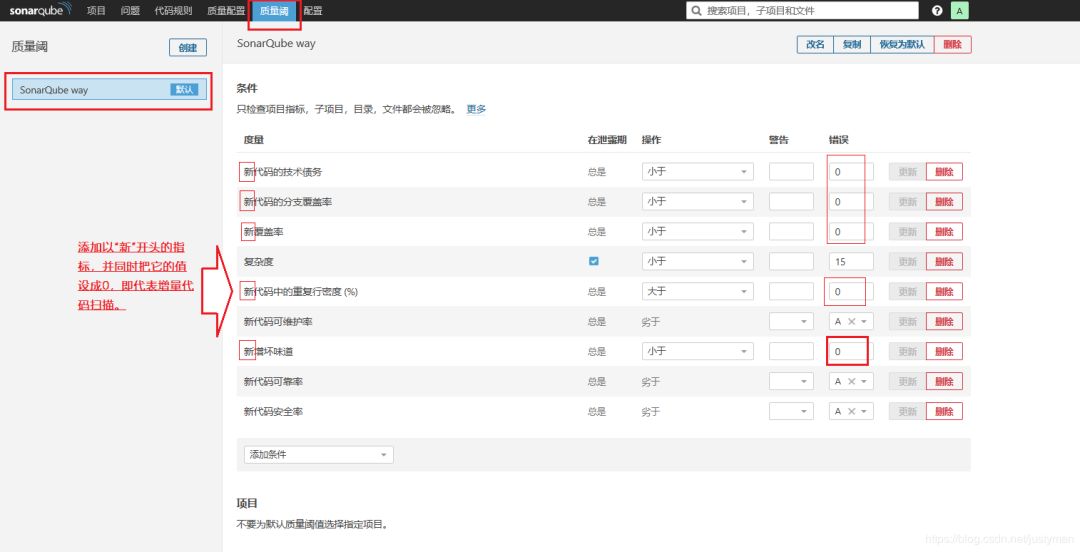Open the user avatar A menu
The width and height of the screenshot is (1080, 552).
pyautogui.click(x=959, y=11)
